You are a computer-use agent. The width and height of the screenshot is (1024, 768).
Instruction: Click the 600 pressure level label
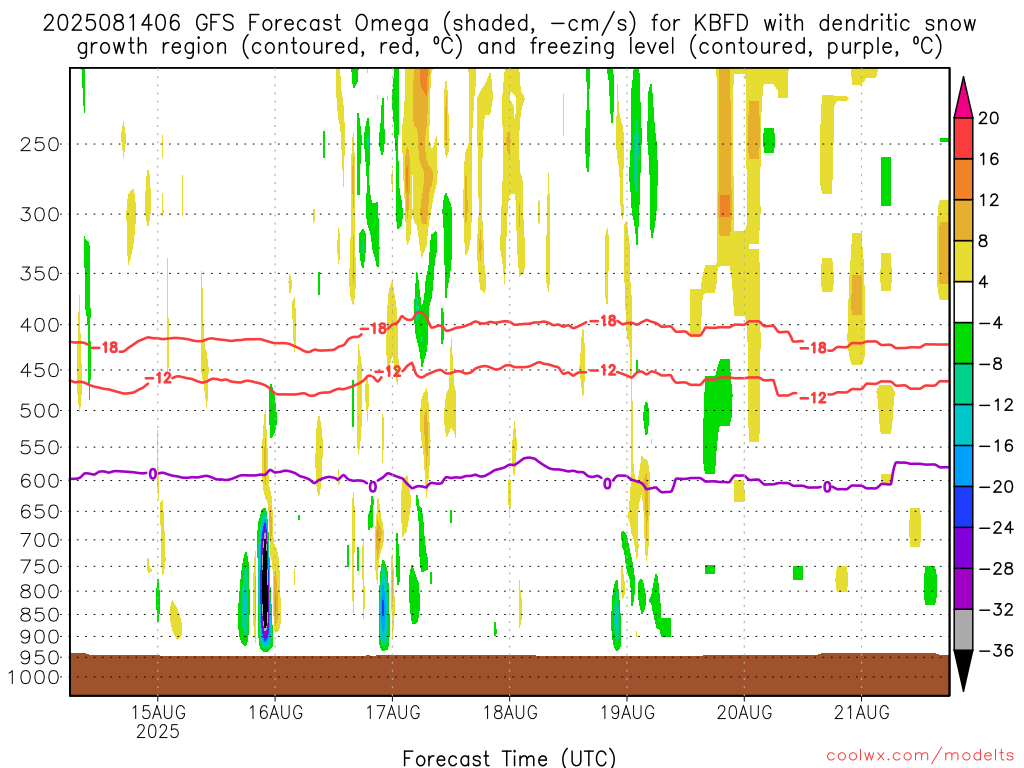[x=40, y=481]
